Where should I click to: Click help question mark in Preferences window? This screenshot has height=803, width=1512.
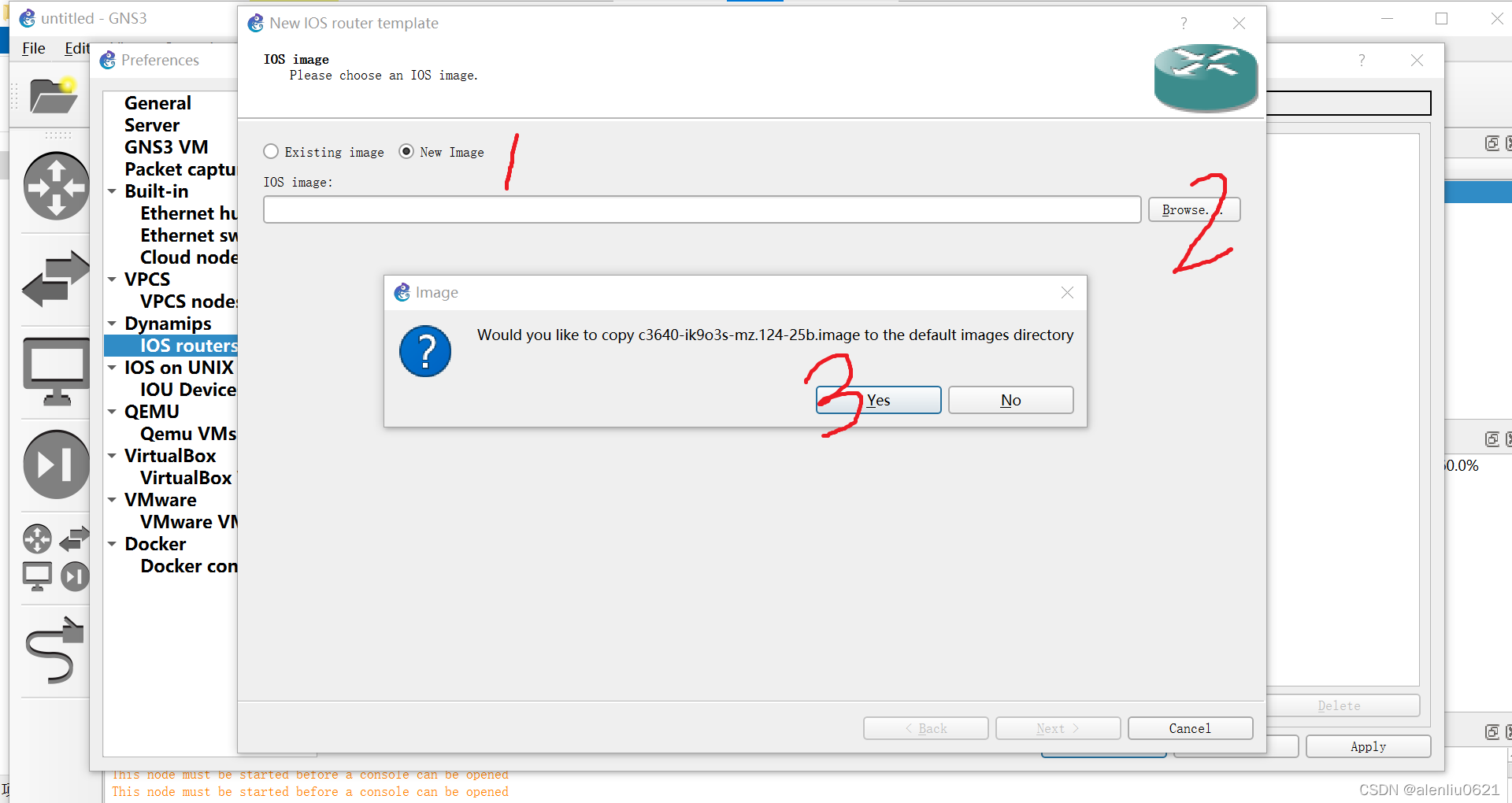point(1362,61)
